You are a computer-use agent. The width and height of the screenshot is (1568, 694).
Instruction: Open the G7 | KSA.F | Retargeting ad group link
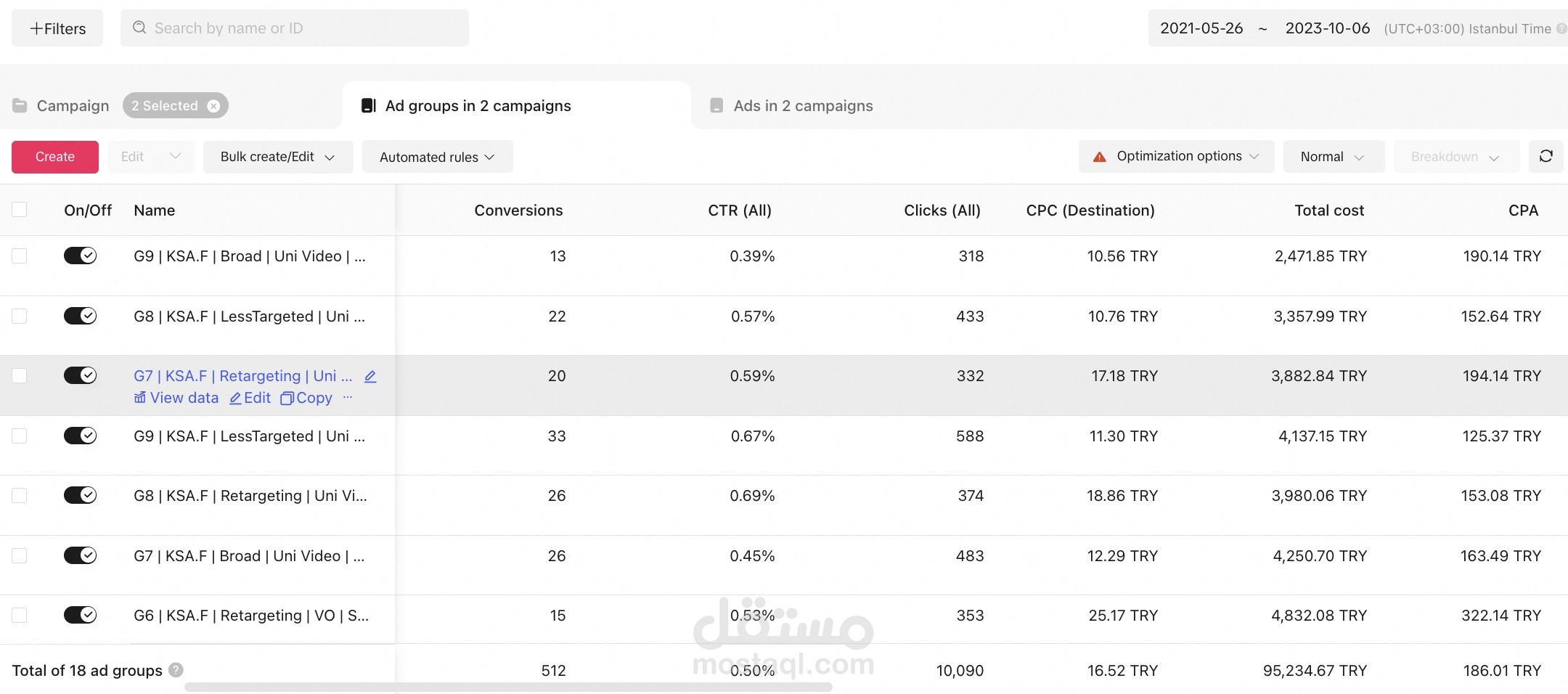(x=242, y=376)
